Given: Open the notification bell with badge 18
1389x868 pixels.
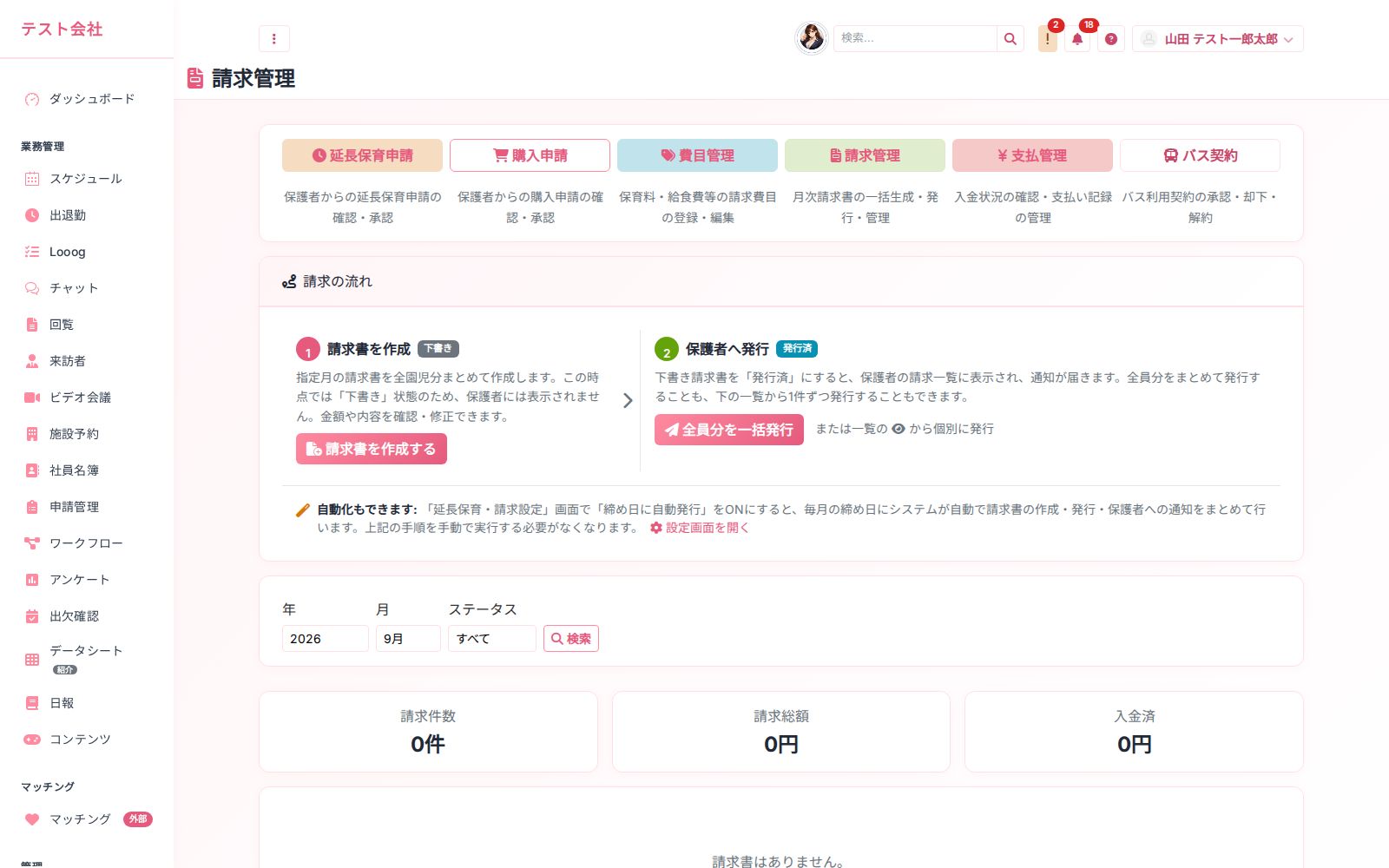Looking at the screenshot, I should tap(1077, 38).
